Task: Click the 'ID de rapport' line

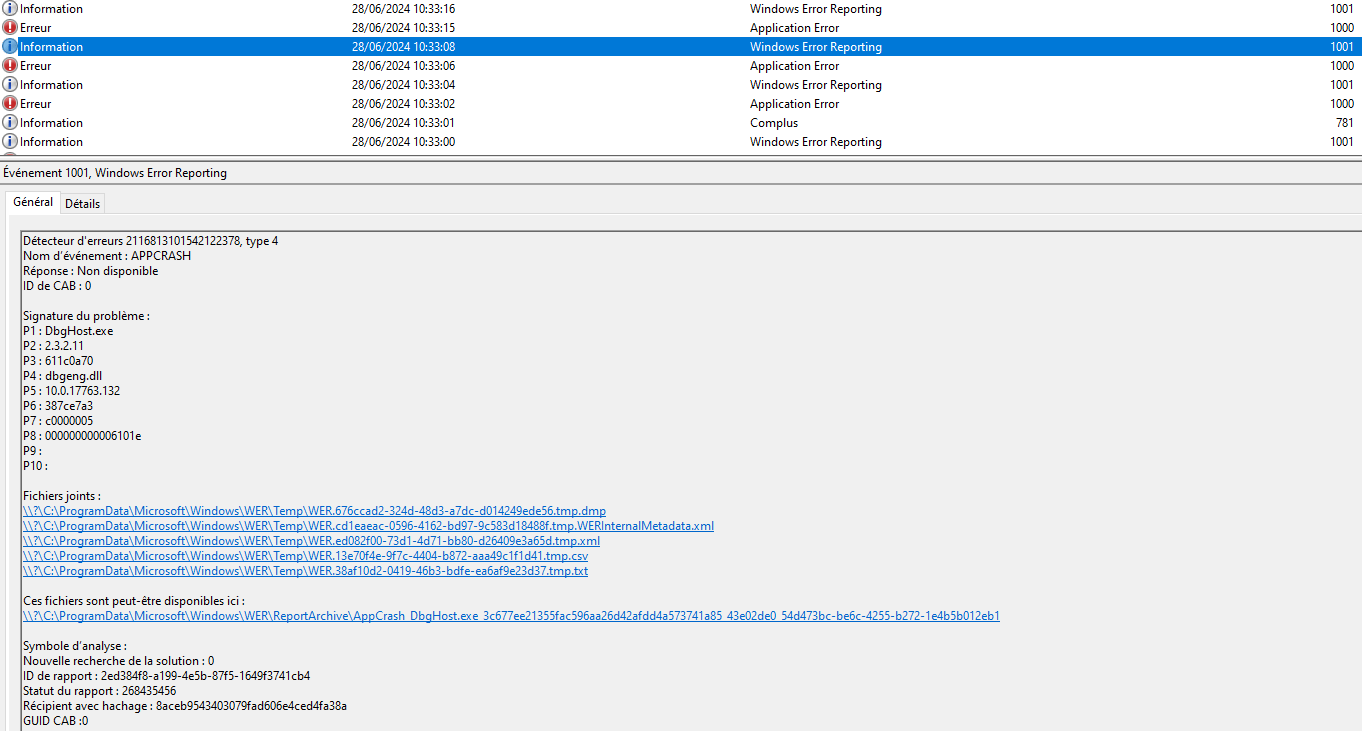Action: pyautogui.click(x=166, y=676)
